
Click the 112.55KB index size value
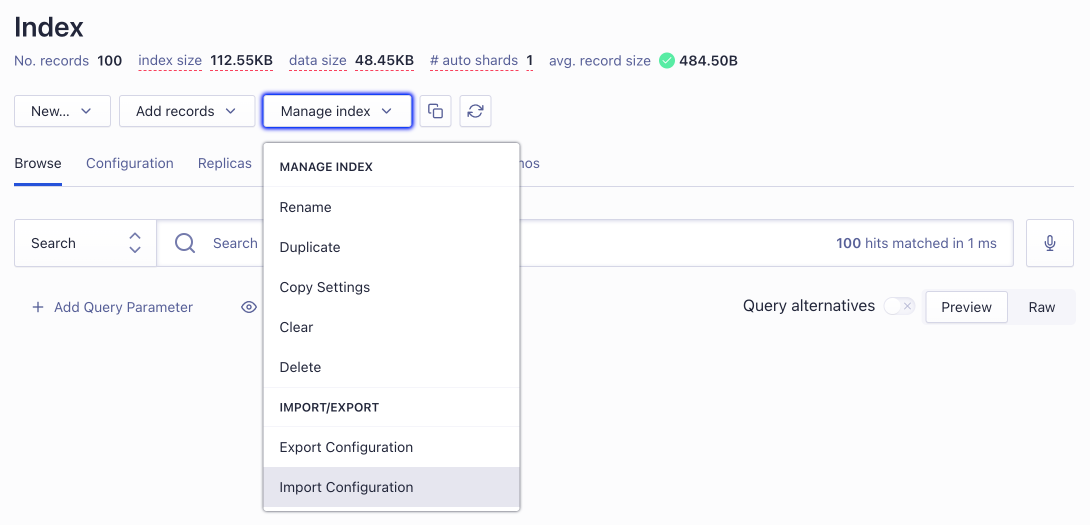tap(241, 60)
